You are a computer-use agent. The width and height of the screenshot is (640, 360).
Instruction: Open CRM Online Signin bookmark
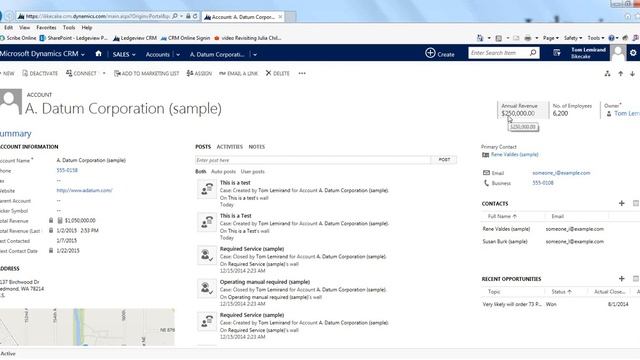pos(186,38)
